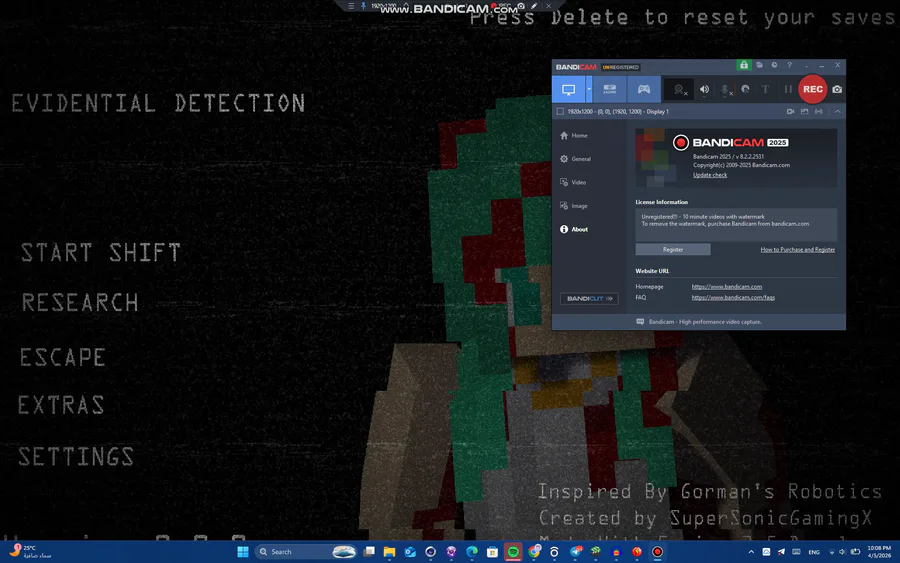Select RESEARCH in the game menu
Screen dimensions: 900x563
(80, 302)
